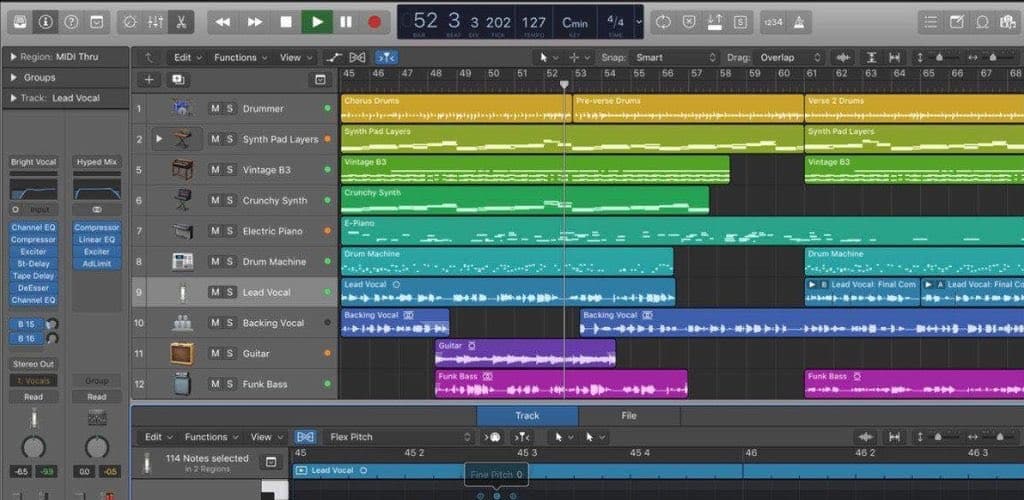1024x500 pixels.
Task: Switch to the File tab in editor
Action: point(628,415)
